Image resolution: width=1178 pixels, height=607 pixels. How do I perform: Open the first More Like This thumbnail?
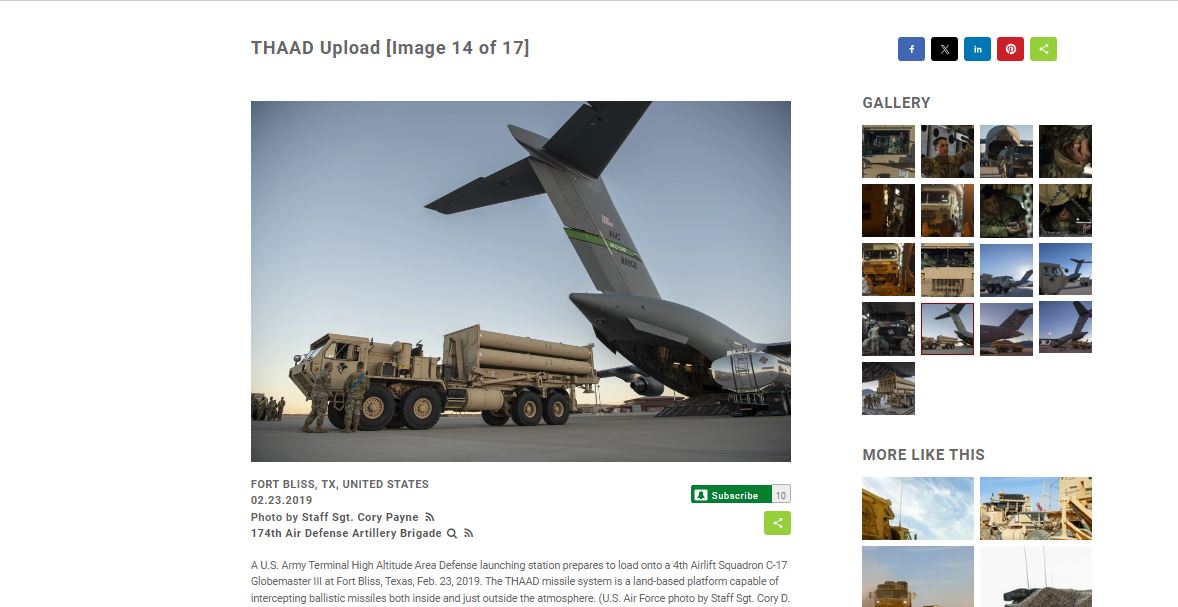918,509
